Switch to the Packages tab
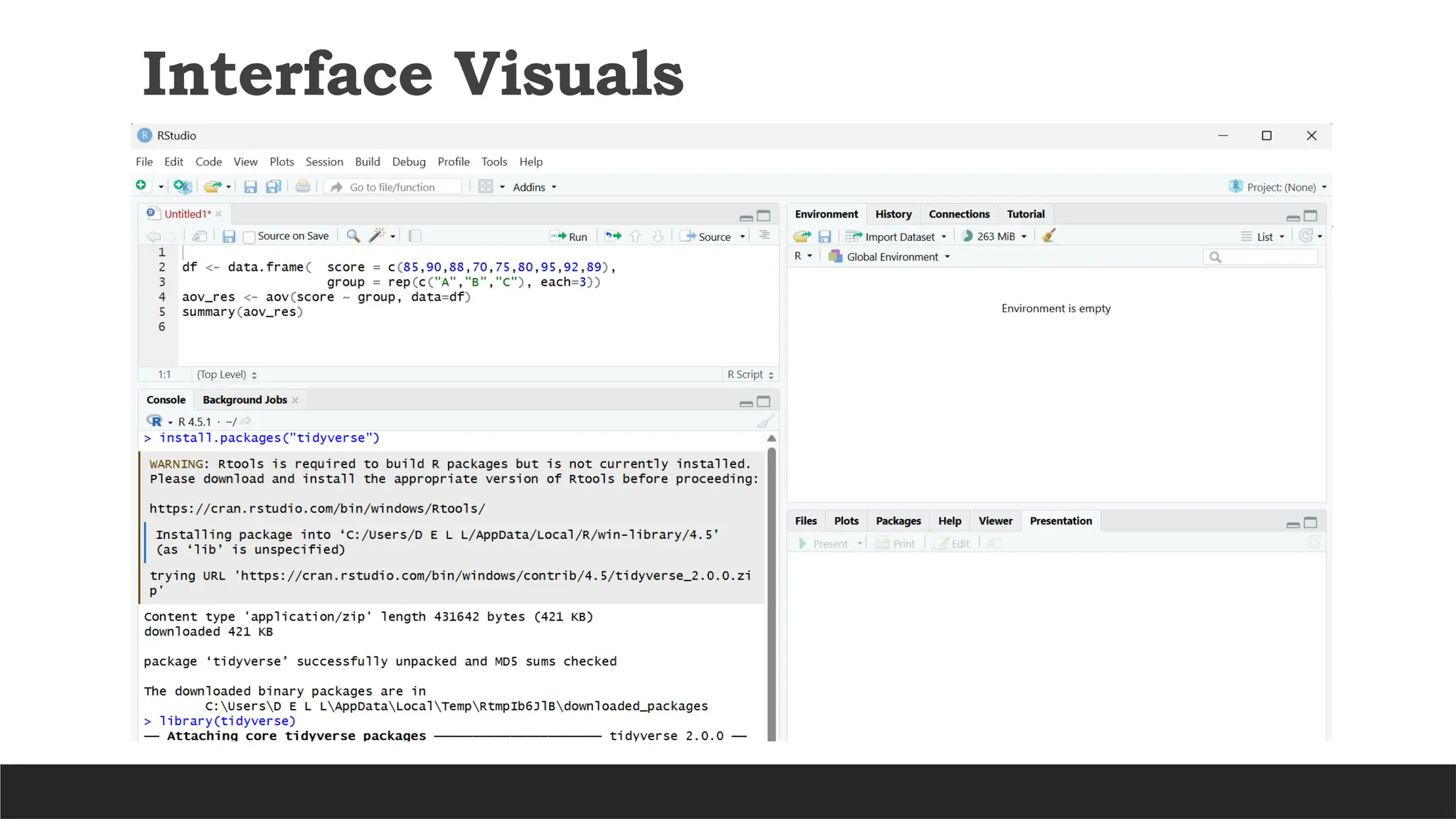Viewport: 1456px width, 819px height. (x=898, y=521)
